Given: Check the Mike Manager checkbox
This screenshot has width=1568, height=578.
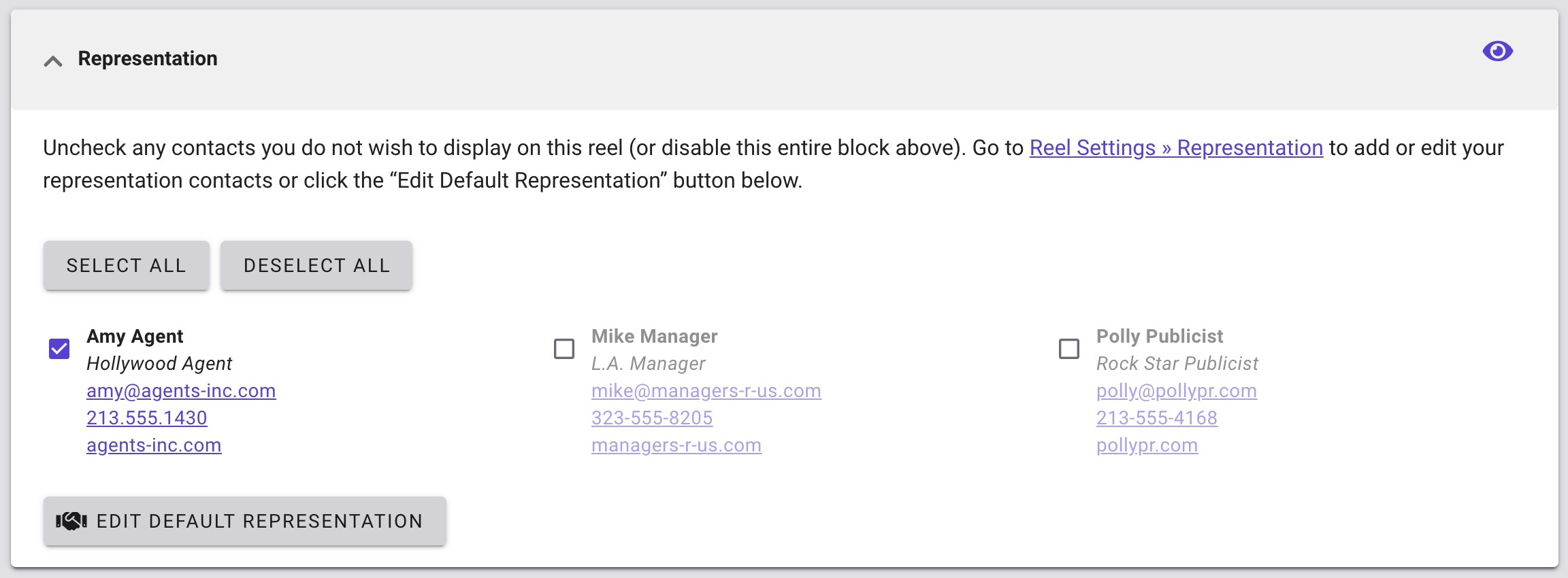Looking at the screenshot, I should tap(564, 349).
